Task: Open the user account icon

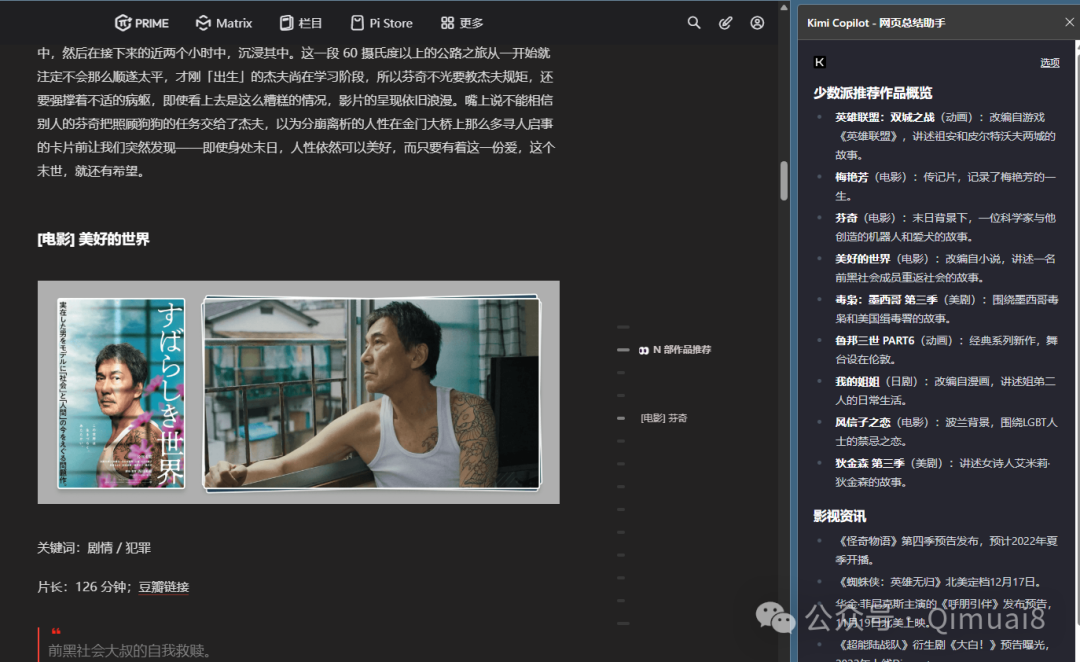Action: pos(757,23)
